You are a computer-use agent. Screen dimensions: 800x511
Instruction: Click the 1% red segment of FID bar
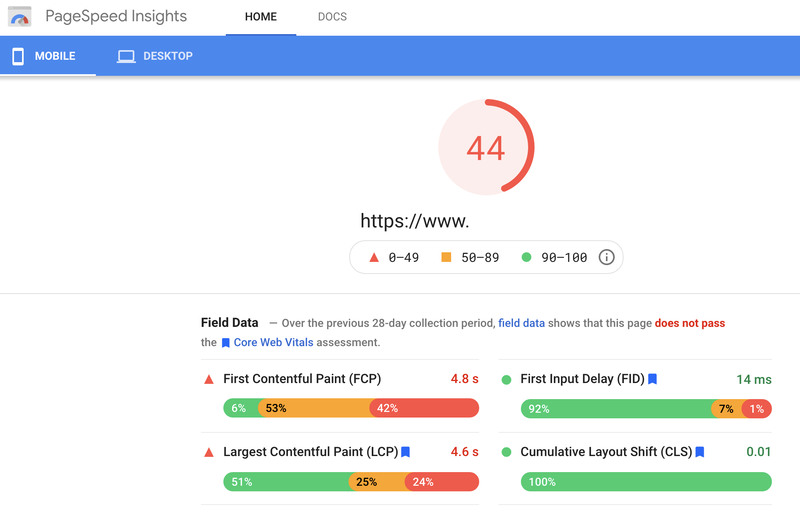757,408
